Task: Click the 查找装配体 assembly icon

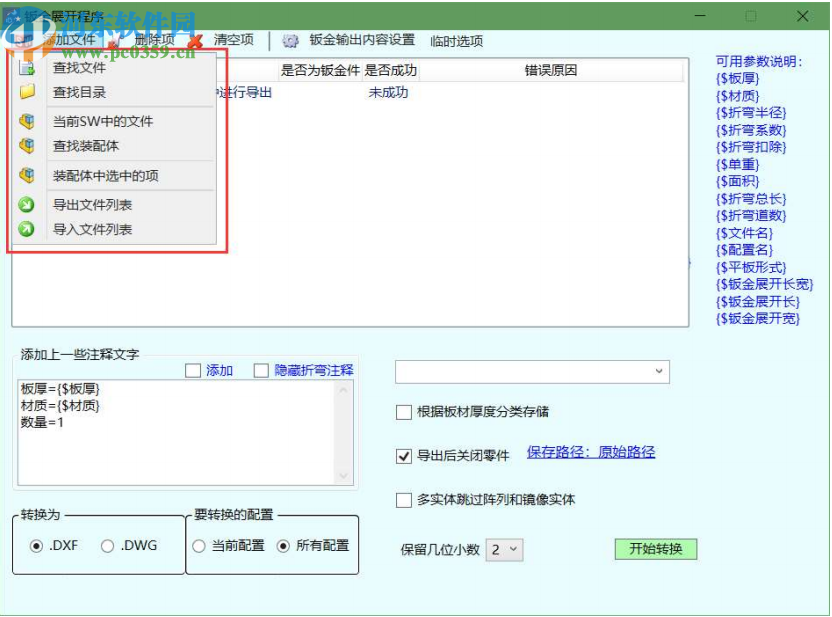Action: pos(27,145)
